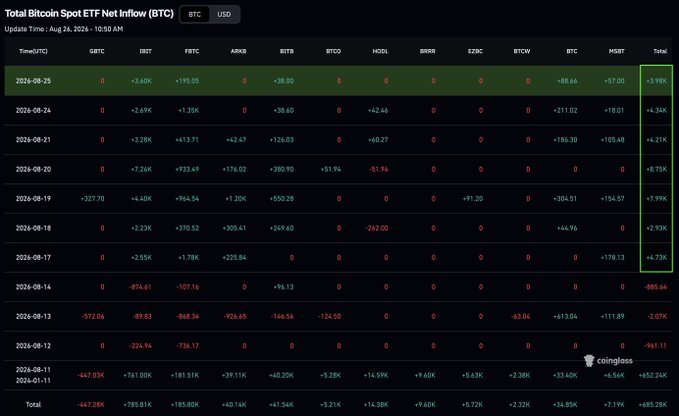Click the ARKB column header
The image size is (679, 416).
[238, 51]
